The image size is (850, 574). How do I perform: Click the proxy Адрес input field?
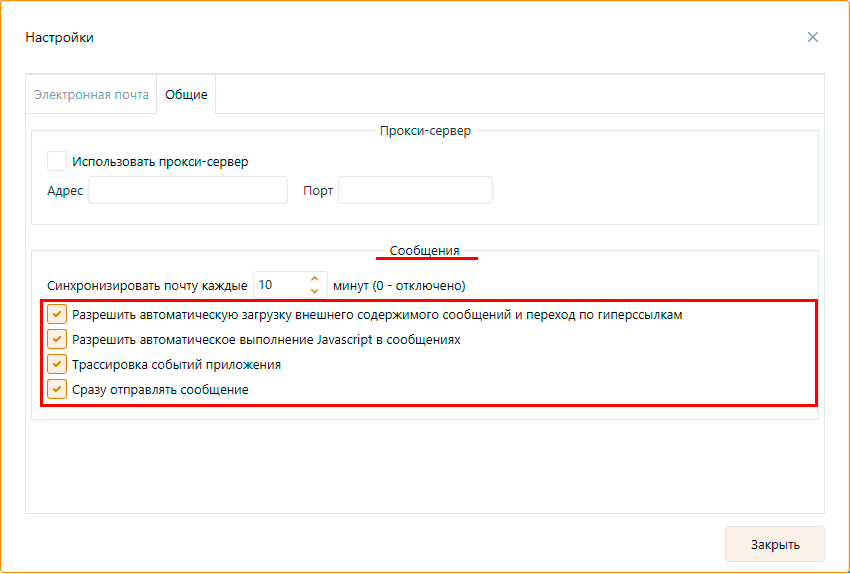pyautogui.click(x=188, y=190)
